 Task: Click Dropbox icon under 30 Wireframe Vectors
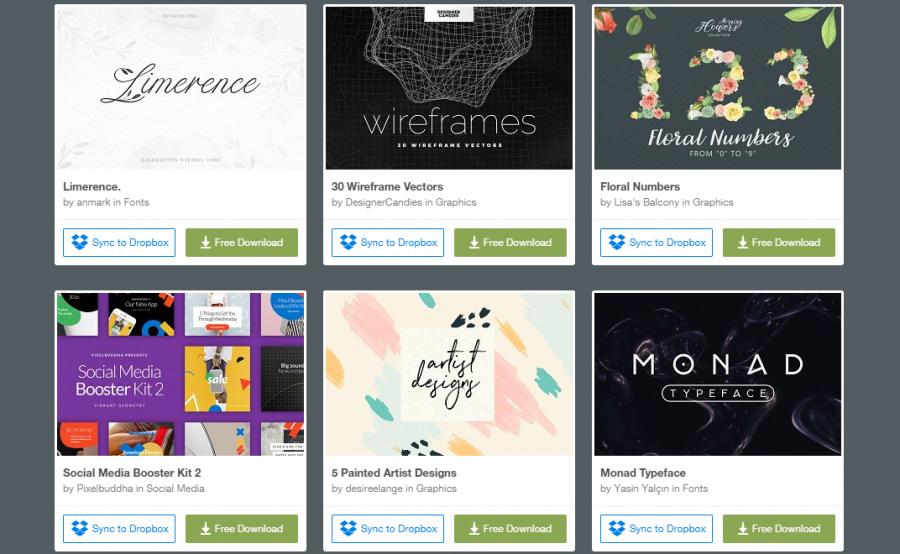(x=348, y=242)
